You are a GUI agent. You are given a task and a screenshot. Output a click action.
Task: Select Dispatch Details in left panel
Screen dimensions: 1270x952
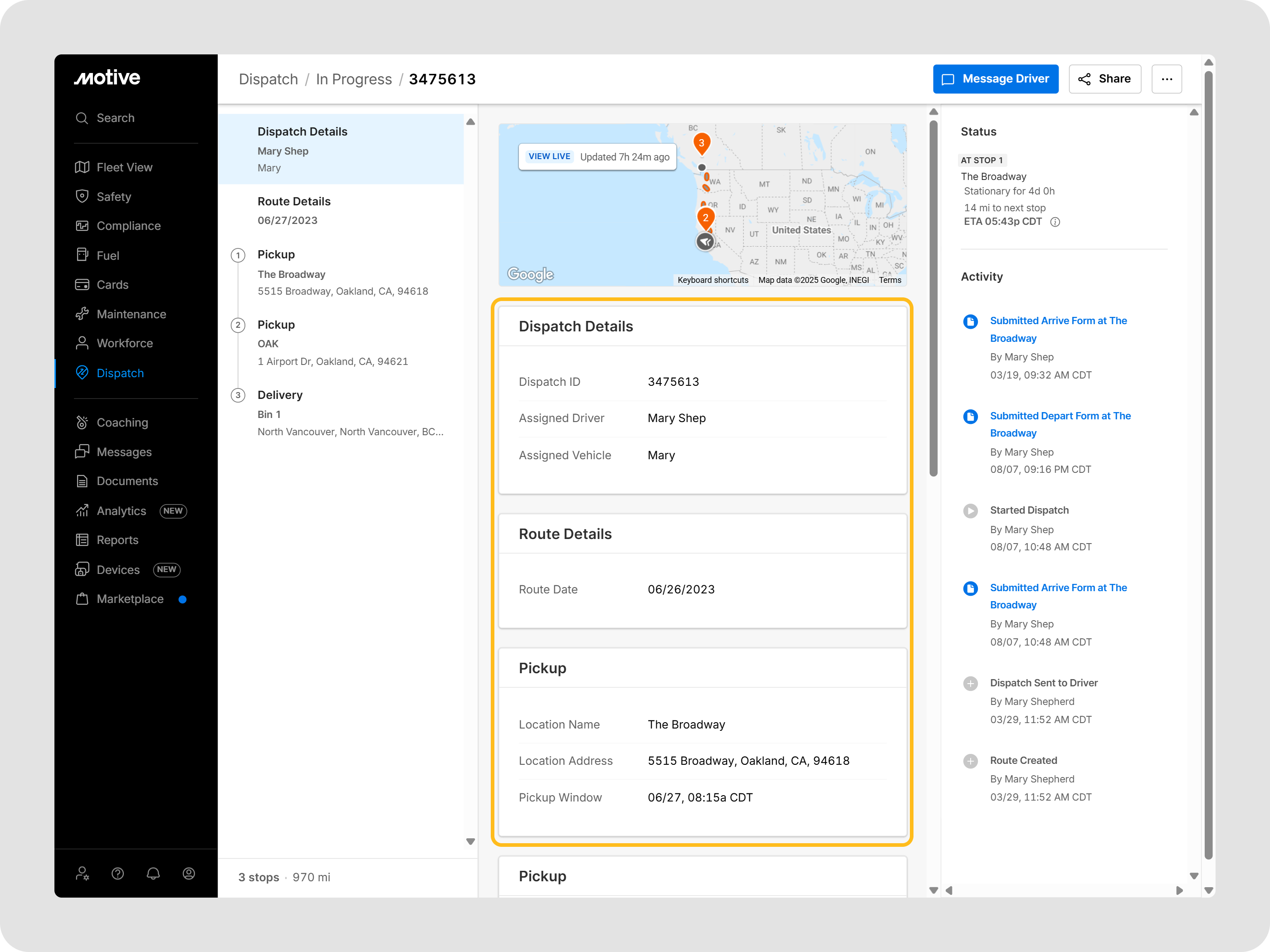point(302,131)
